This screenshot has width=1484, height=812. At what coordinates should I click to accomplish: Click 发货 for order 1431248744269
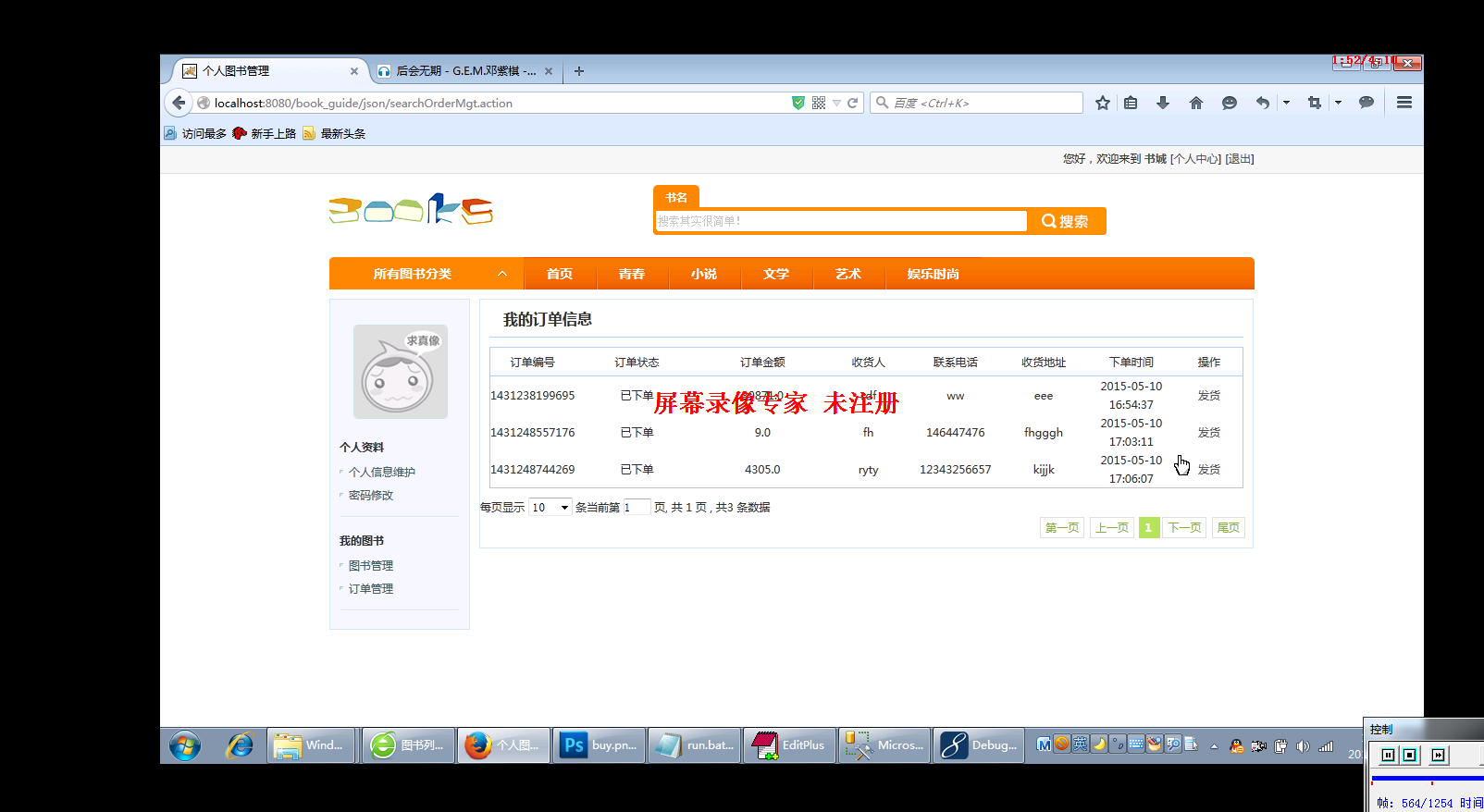click(x=1209, y=470)
